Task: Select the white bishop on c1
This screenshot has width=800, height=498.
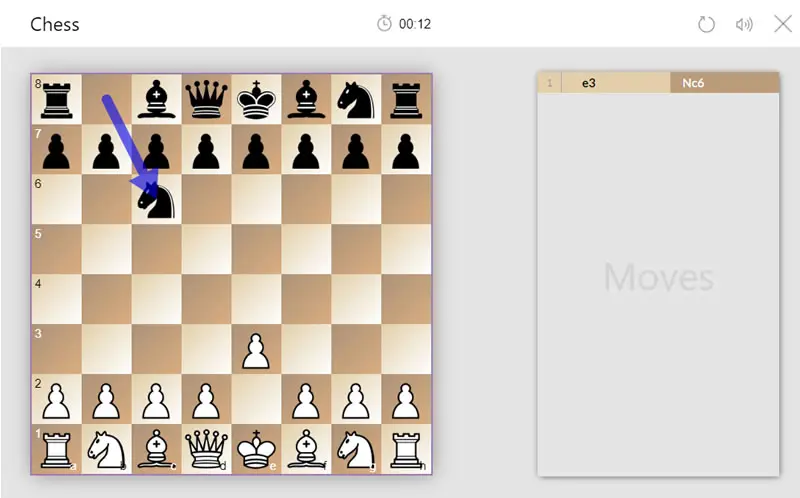Action: (x=156, y=450)
